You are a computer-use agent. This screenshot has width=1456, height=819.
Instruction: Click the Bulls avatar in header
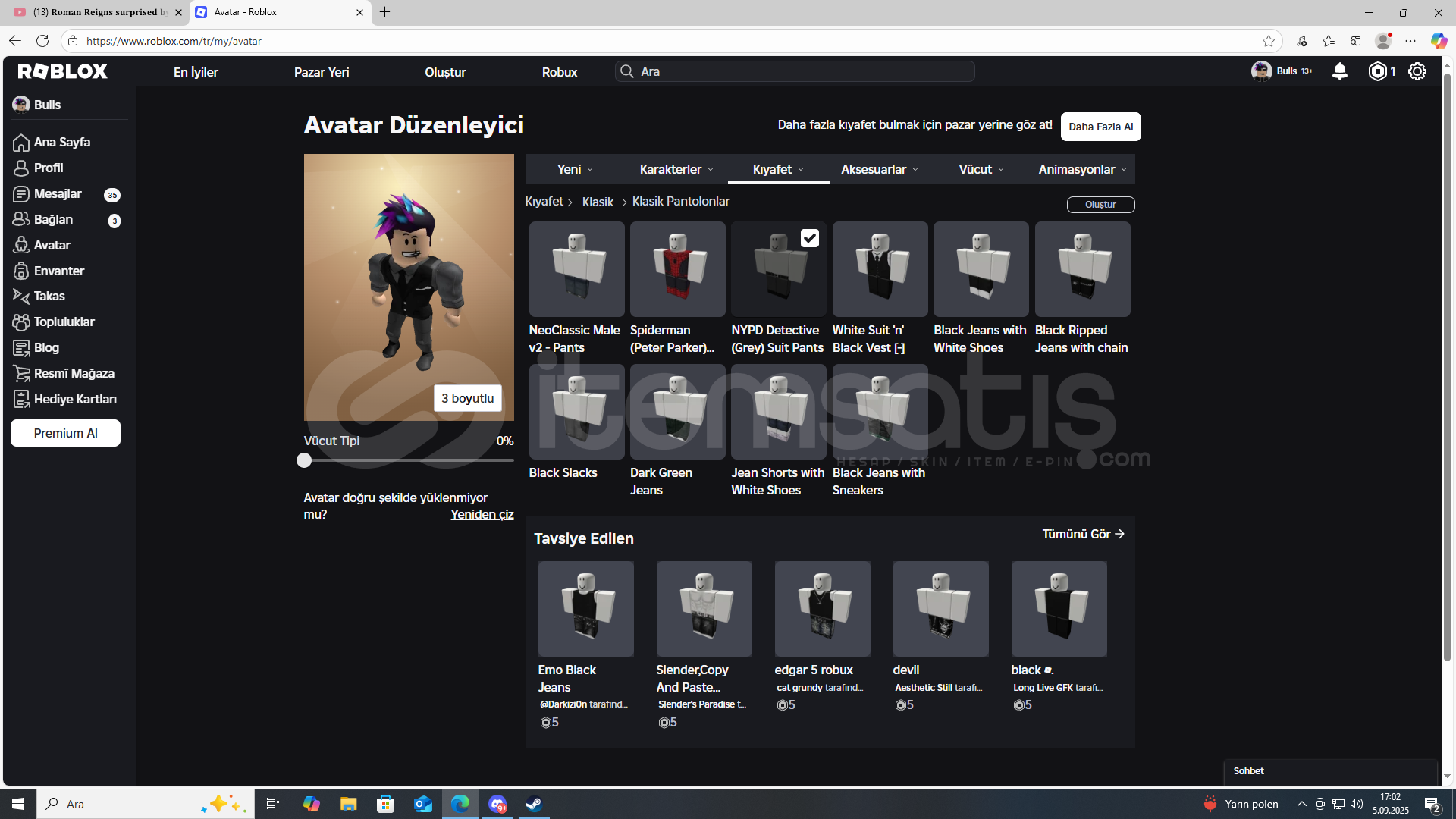click(x=1261, y=71)
